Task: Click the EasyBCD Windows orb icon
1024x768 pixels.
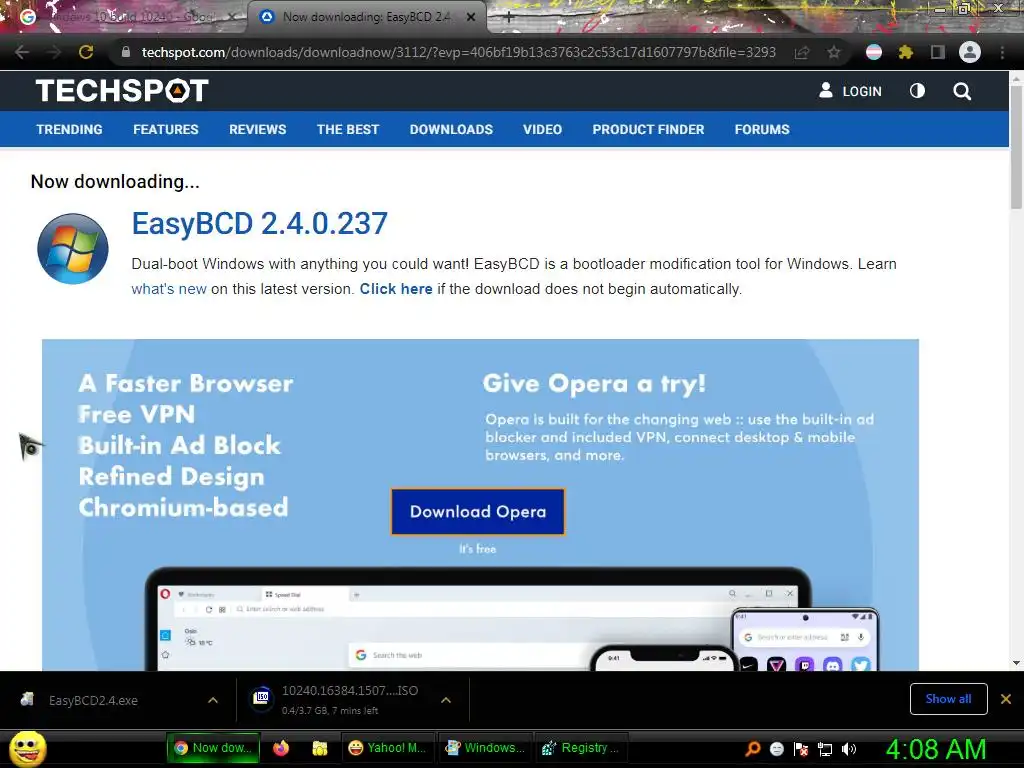Action: point(72,249)
